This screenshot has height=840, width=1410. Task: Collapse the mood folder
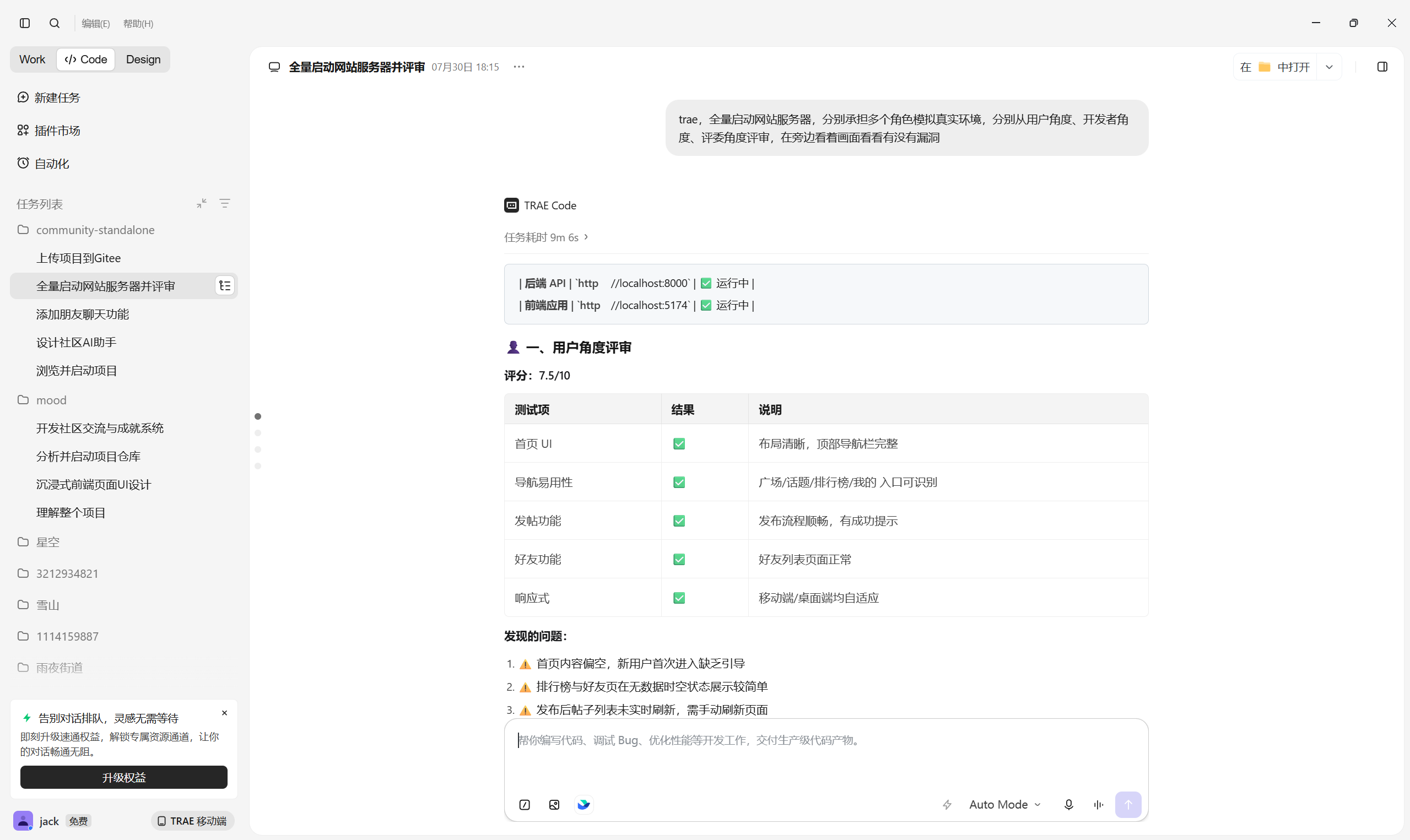point(124,400)
